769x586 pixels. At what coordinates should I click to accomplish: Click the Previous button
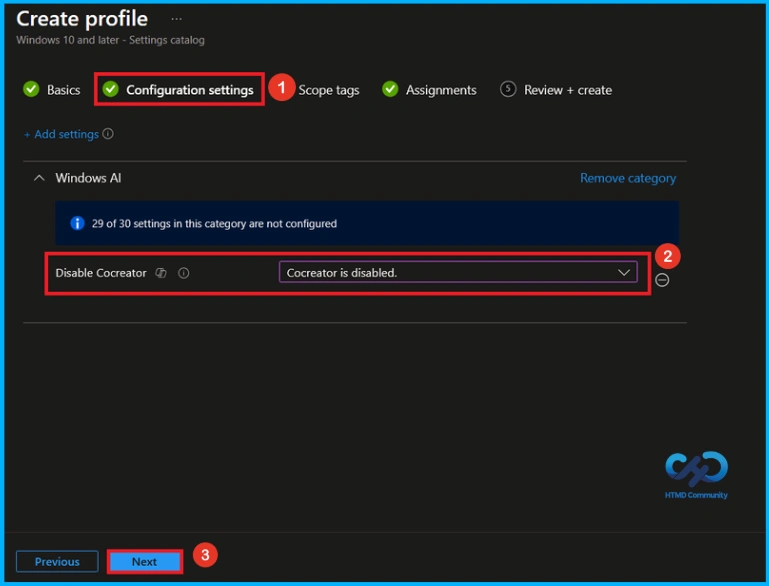pyautogui.click(x=57, y=561)
